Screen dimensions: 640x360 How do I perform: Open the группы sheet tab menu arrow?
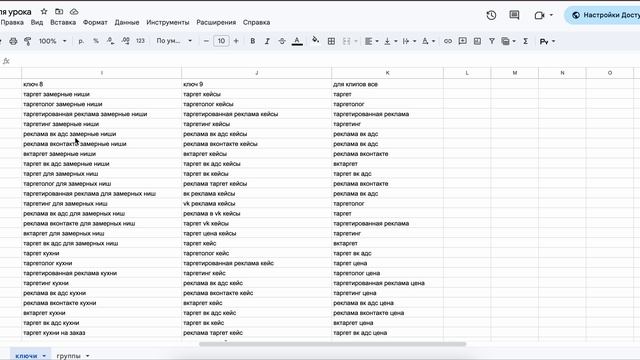87,356
